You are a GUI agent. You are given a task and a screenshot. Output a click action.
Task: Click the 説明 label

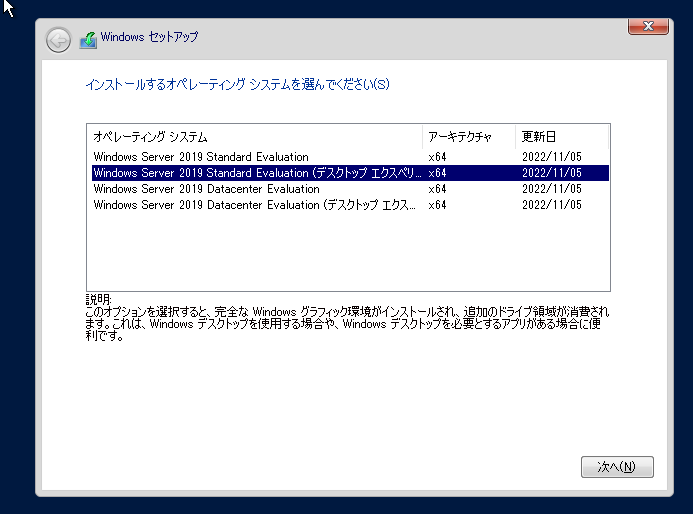[98, 300]
